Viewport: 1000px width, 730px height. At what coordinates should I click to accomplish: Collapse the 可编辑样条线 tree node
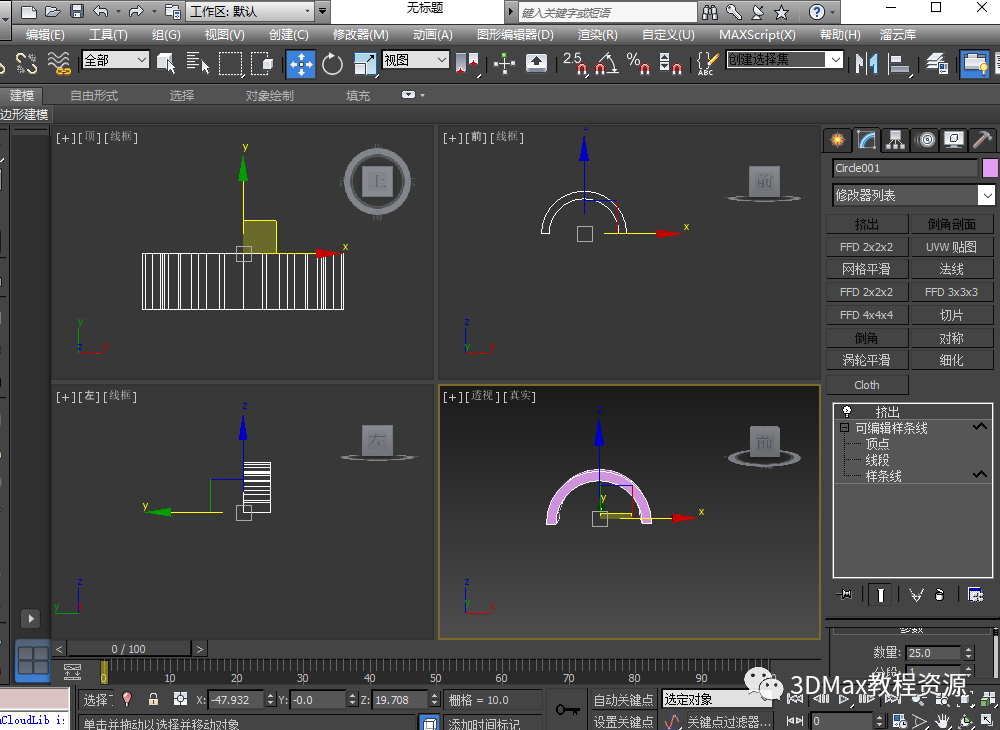pos(844,428)
